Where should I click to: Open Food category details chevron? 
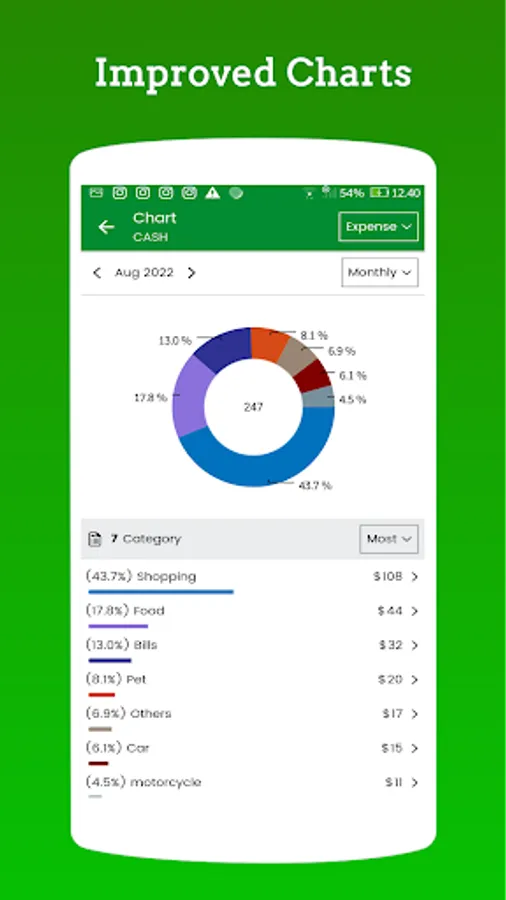415,611
